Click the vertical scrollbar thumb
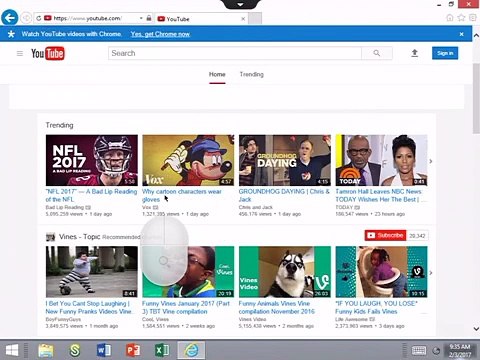 [476, 98]
